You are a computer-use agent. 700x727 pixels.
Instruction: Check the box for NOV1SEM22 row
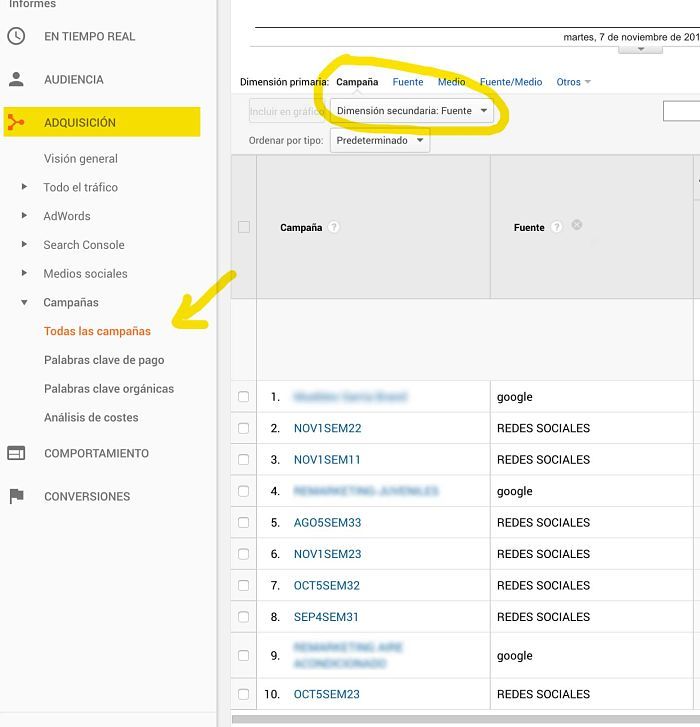click(x=243, y=428)
